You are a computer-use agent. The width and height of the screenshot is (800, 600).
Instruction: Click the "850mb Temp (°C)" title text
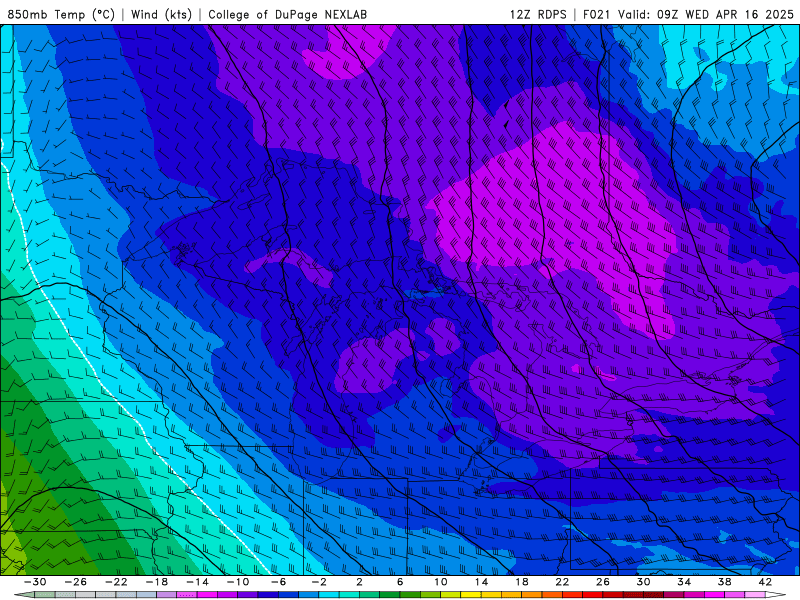click(x=61, y=14)
